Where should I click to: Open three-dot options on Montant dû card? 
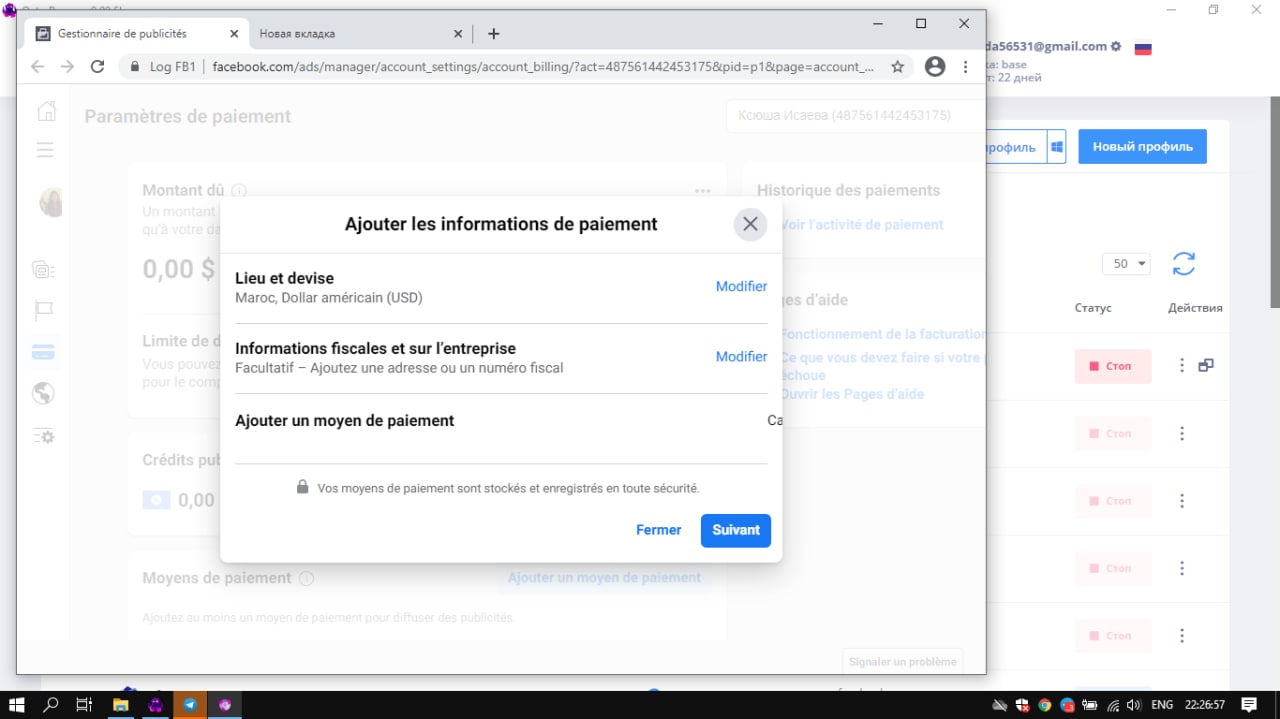[702, 190]
